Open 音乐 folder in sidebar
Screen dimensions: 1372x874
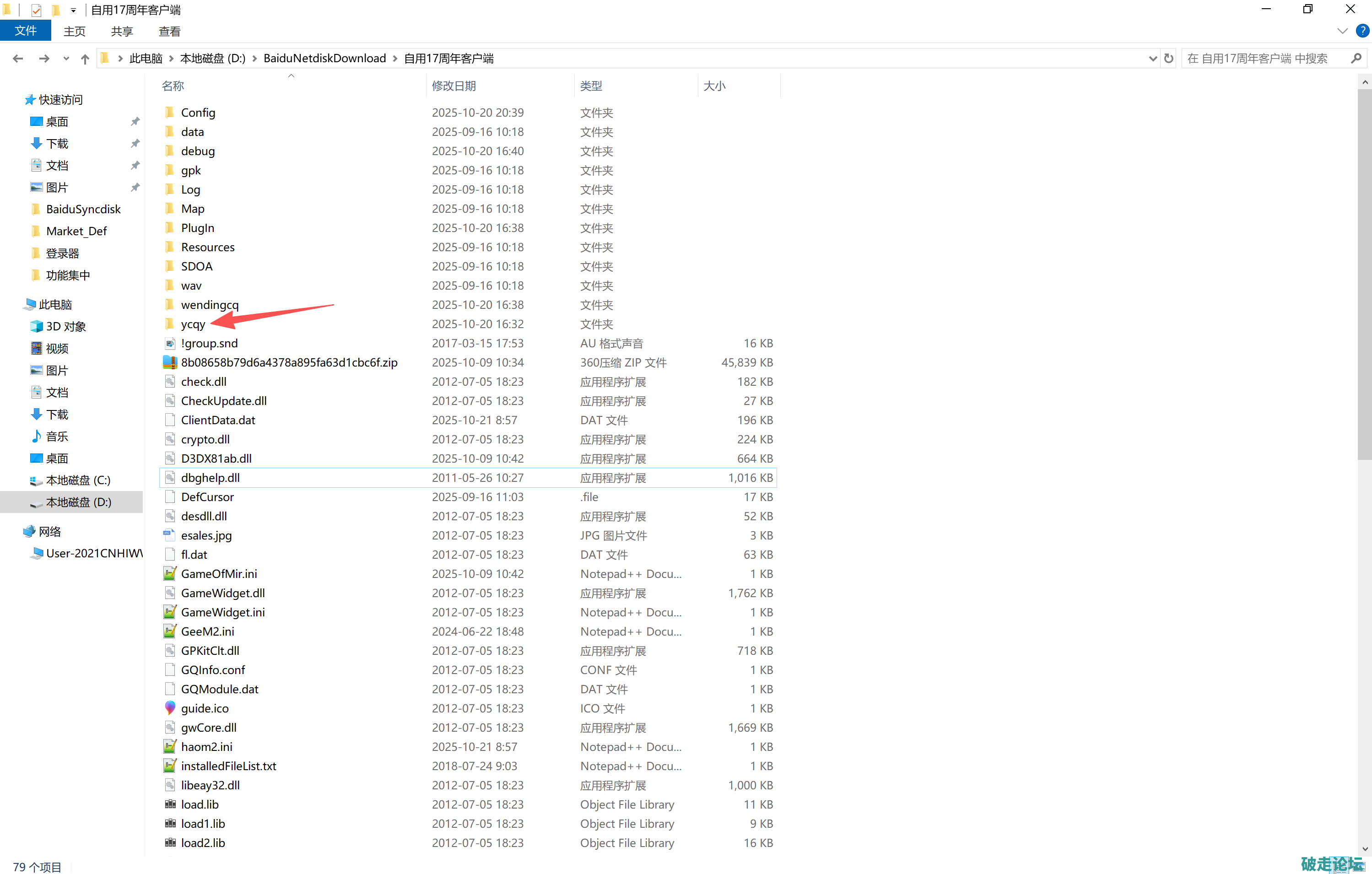[56, 437]
